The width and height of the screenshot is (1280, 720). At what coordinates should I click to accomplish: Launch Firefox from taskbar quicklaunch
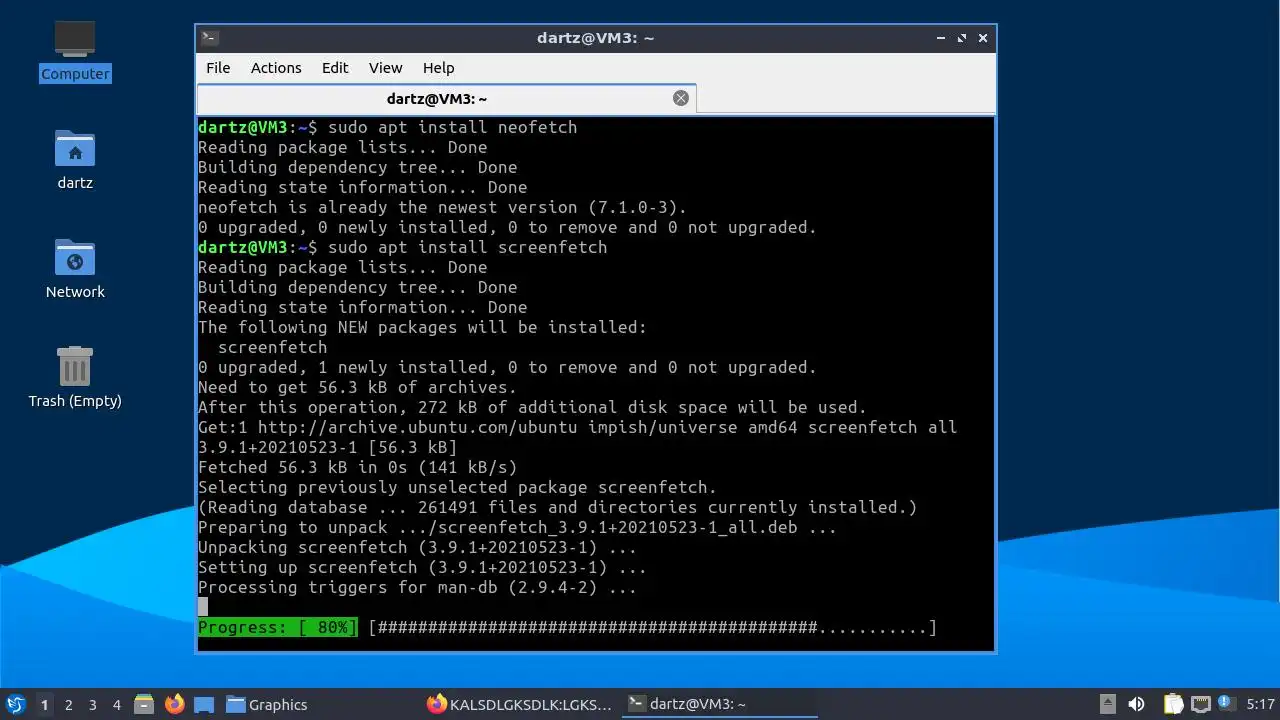(175, 704)
